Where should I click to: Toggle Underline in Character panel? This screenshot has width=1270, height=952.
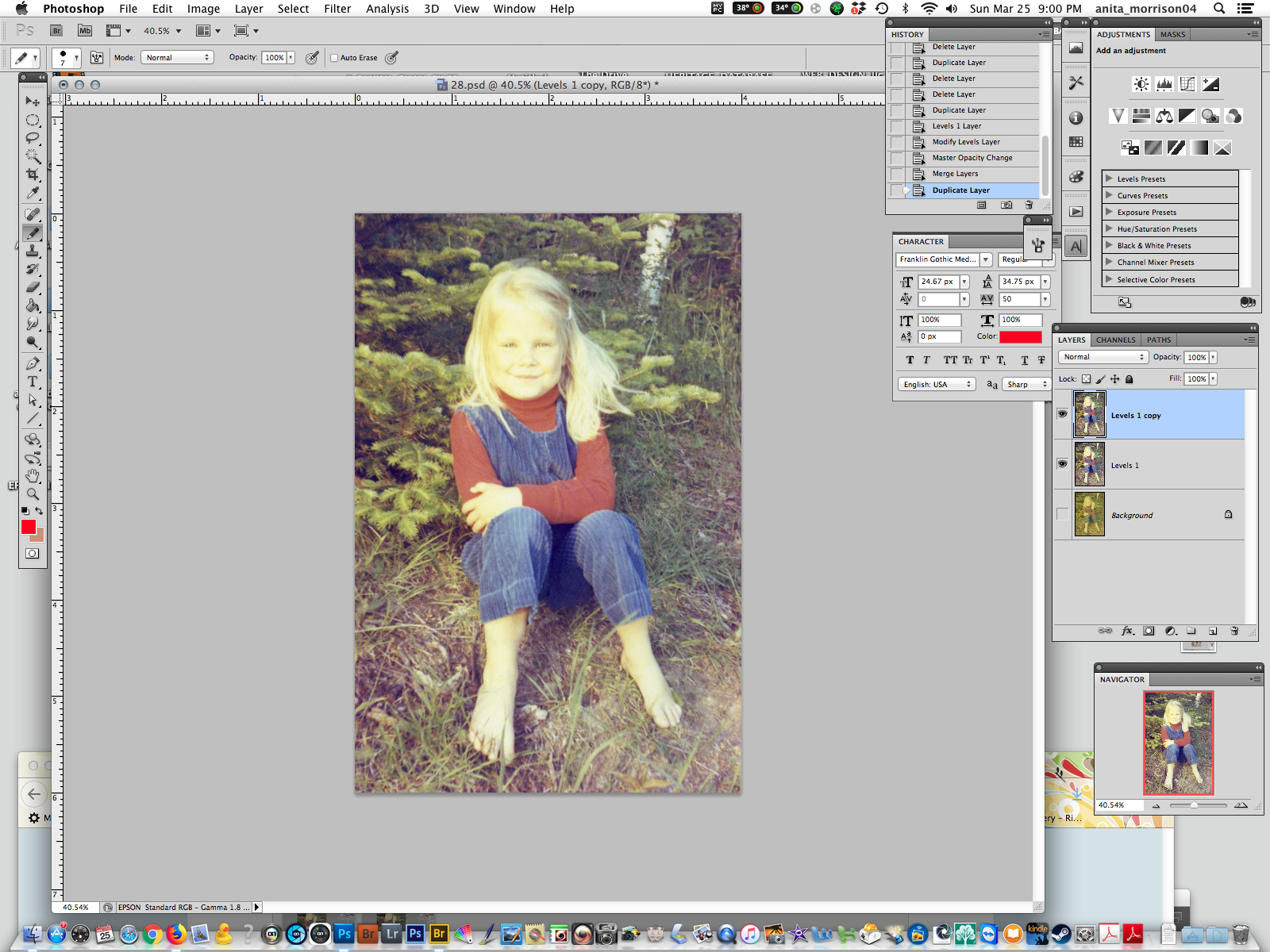1025,360
